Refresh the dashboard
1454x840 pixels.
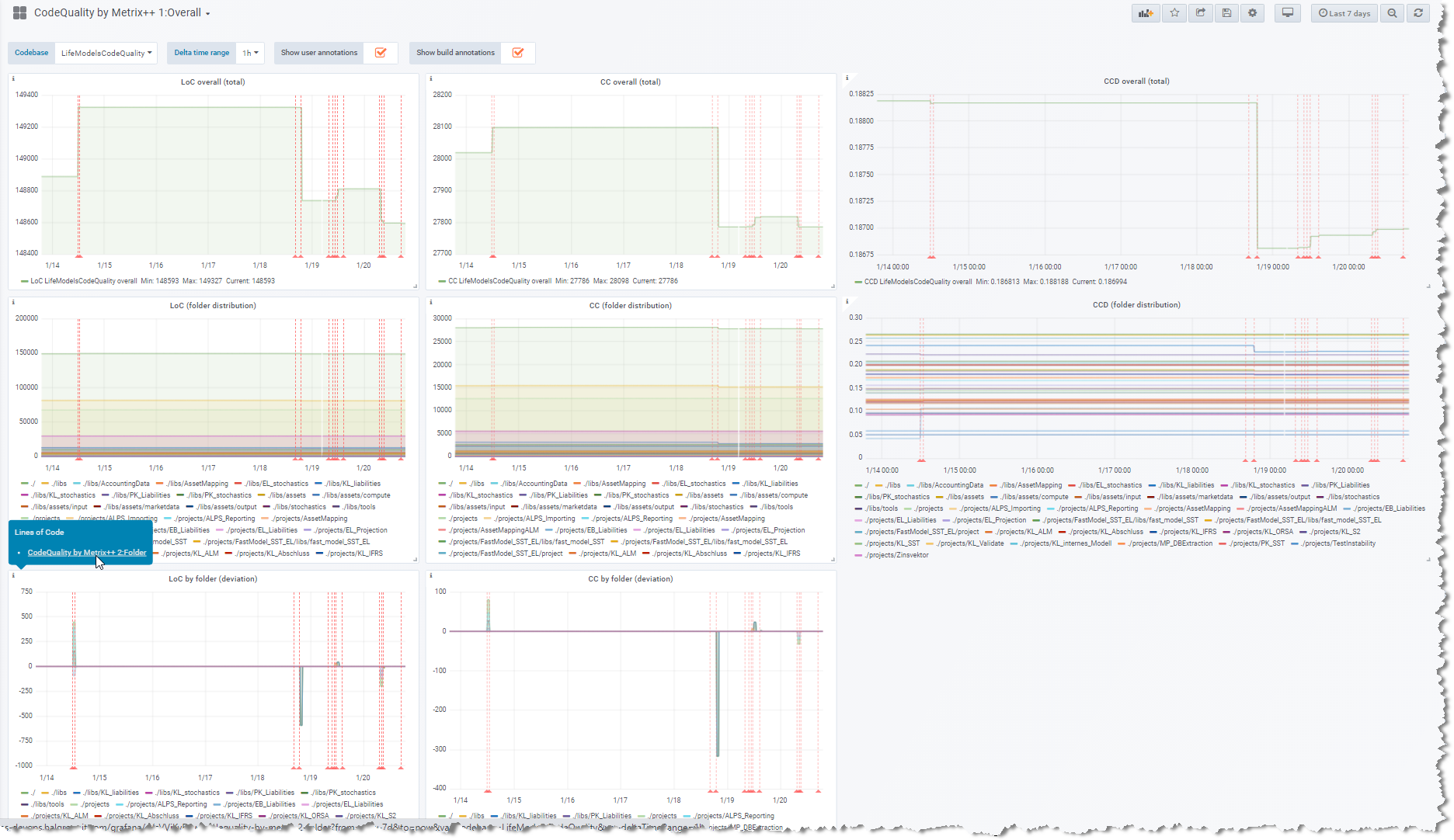[x=1418, y=13]
